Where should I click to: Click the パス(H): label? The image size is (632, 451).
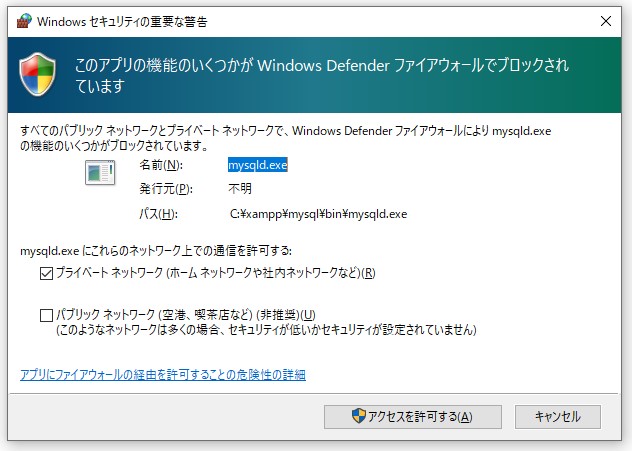(158, 214)
